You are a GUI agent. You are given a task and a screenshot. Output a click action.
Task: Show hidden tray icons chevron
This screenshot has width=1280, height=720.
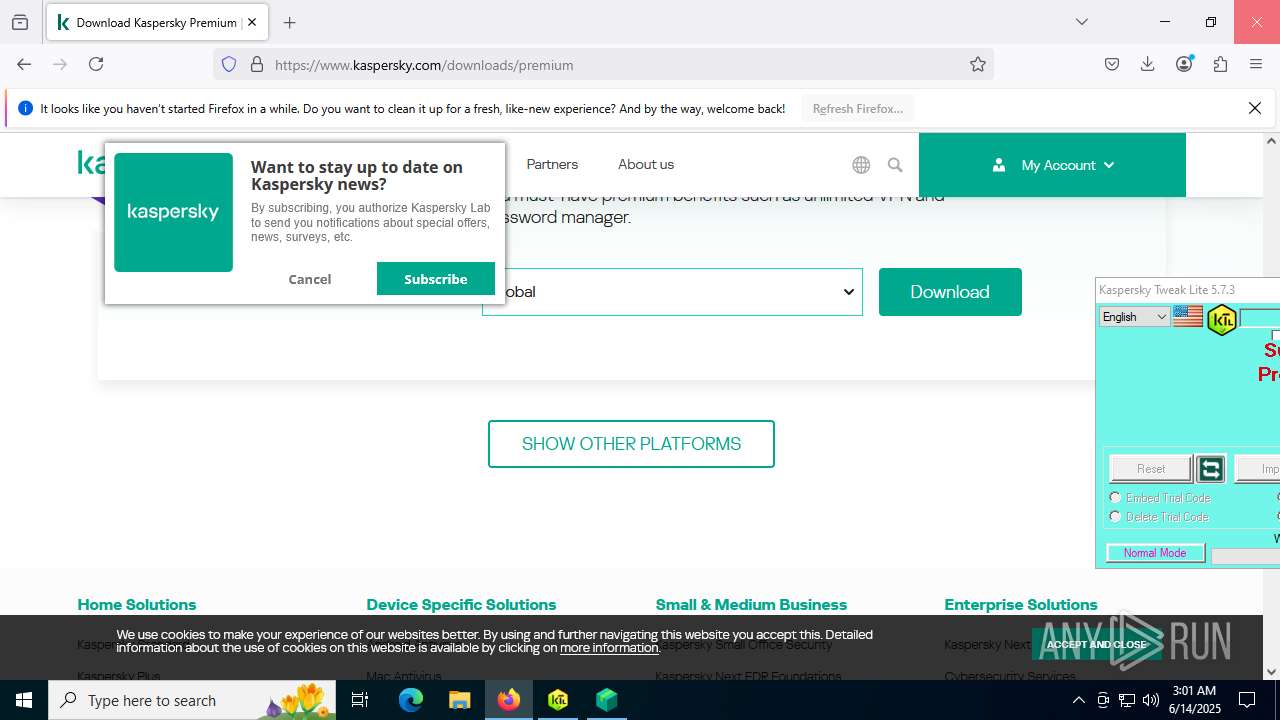[1078, 700]
